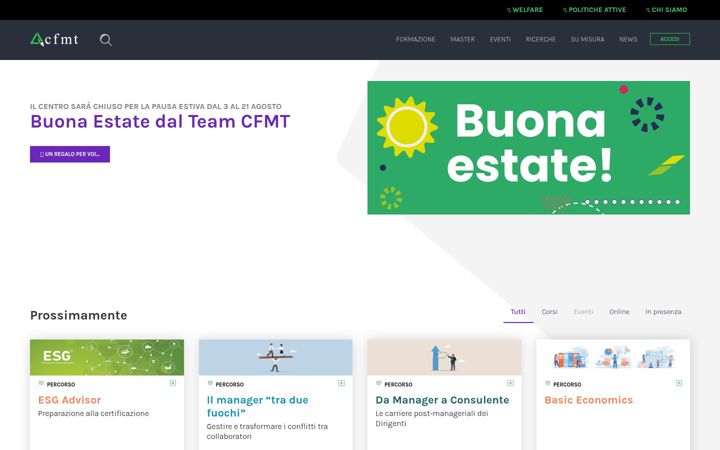Open the Buona Estate dal Team CFMT headline
Screen dimensions: 720x450
point(160,122)
